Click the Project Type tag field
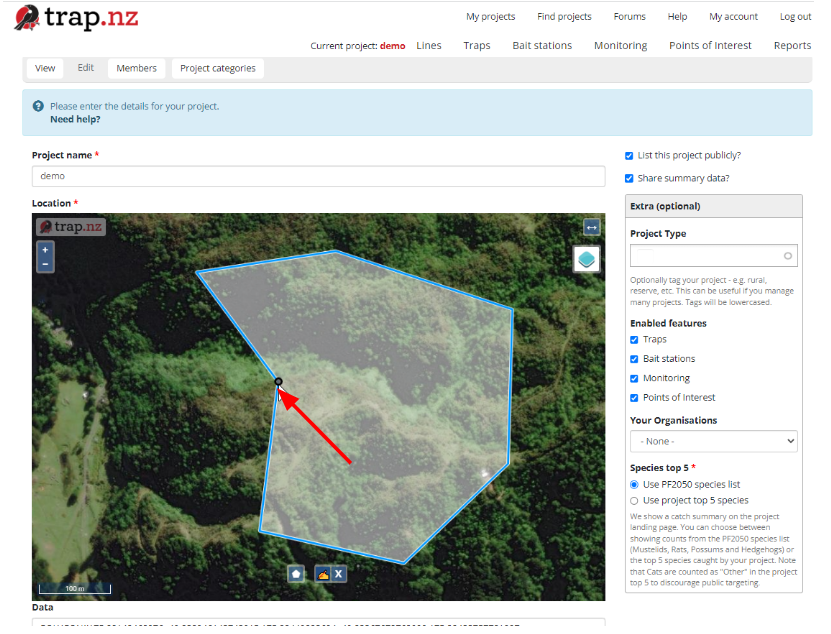 (x=713, y=256)
